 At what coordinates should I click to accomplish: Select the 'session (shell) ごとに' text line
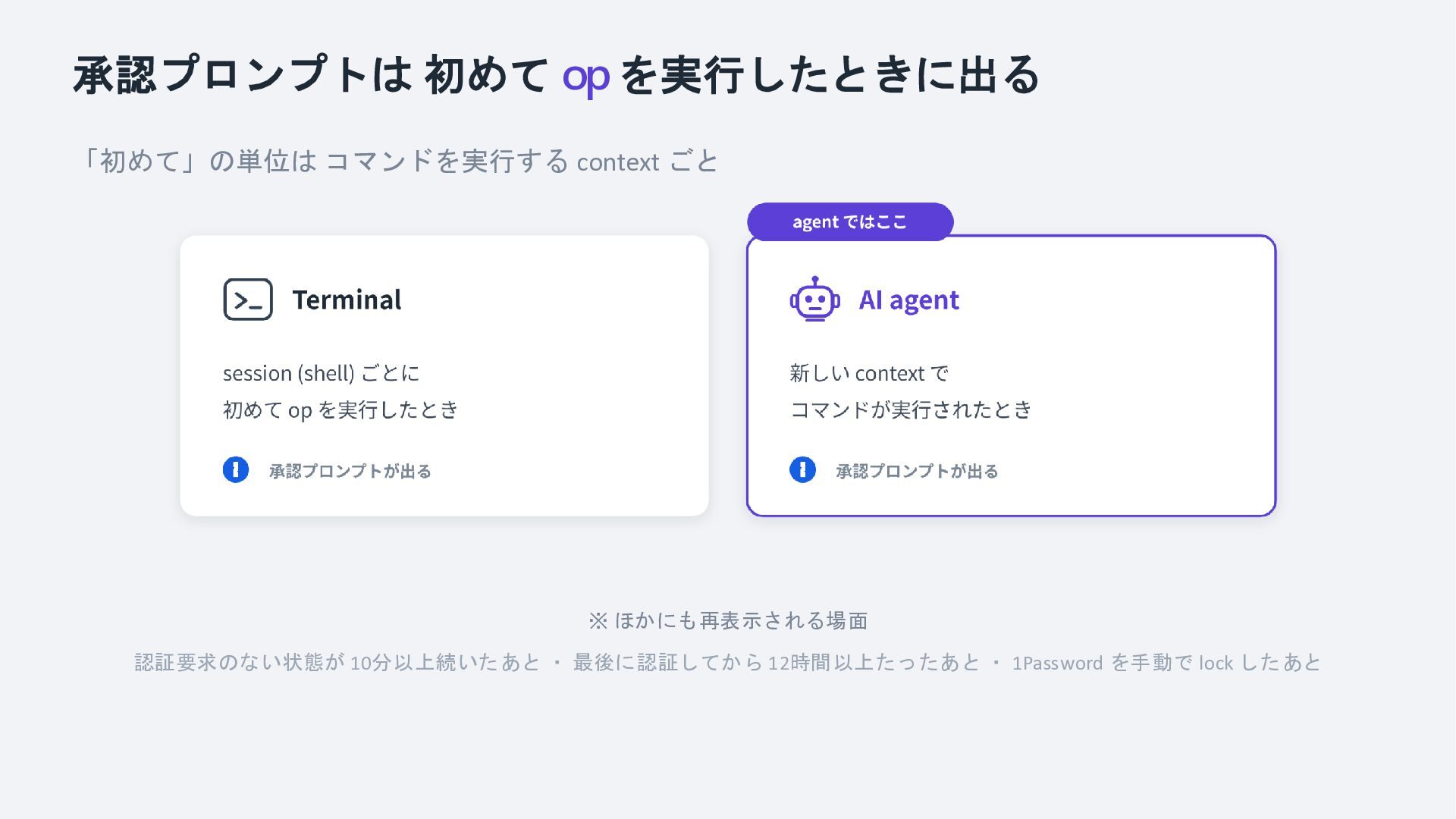(322, 373)
